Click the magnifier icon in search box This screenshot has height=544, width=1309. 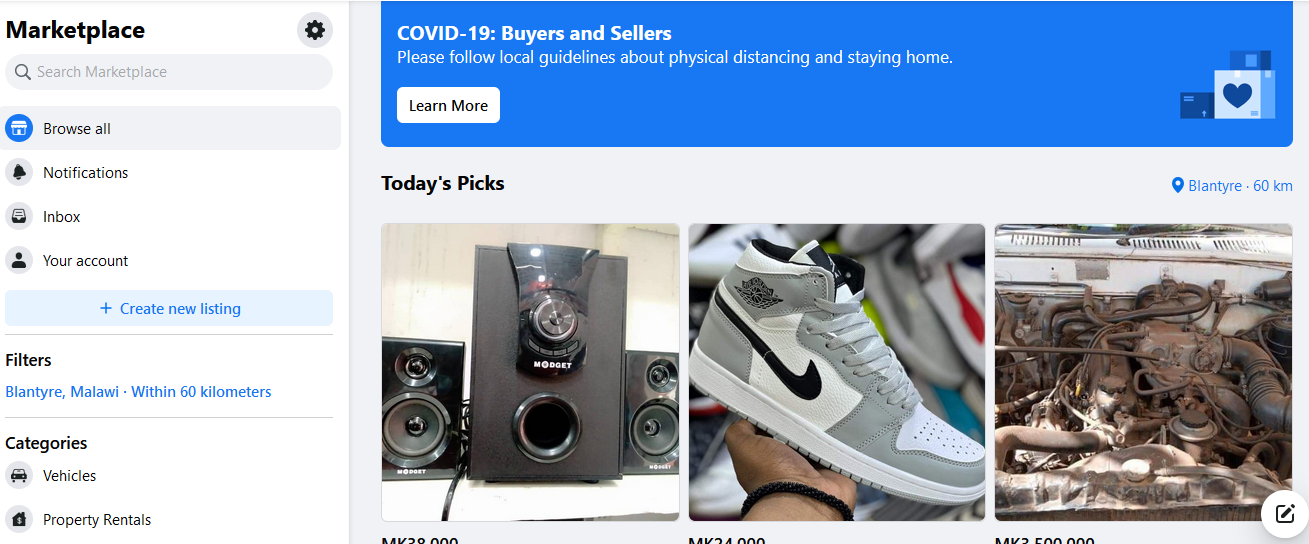[x=23, y=72]
